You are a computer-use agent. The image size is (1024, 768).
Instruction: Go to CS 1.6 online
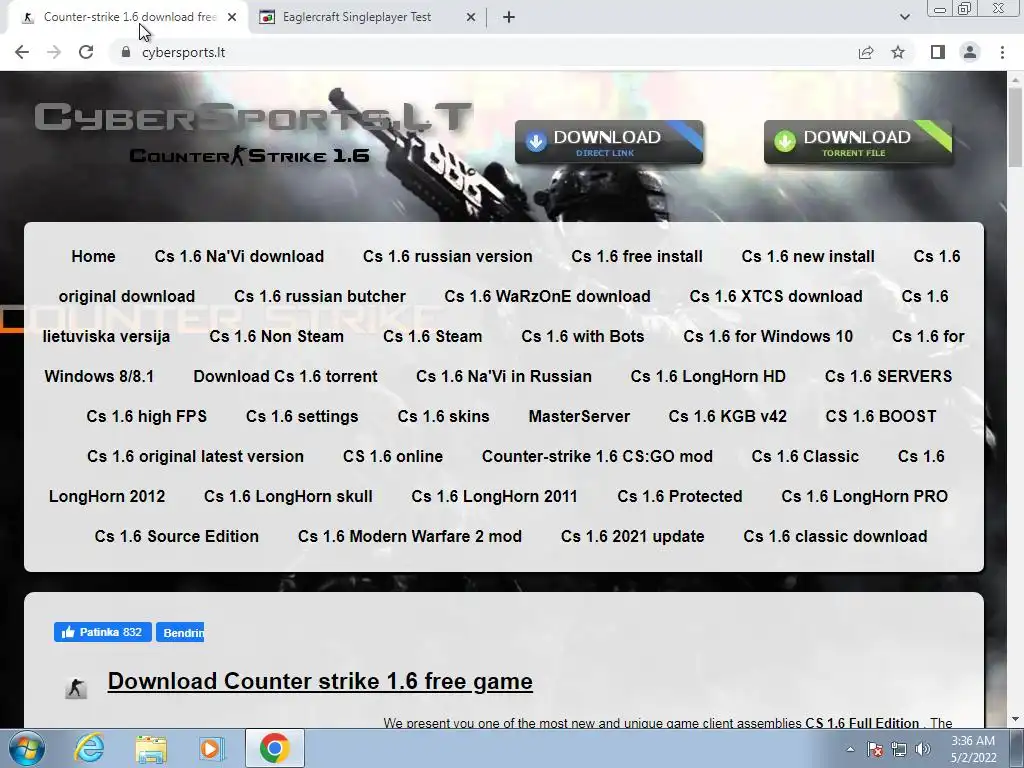(x=392, y=456)
